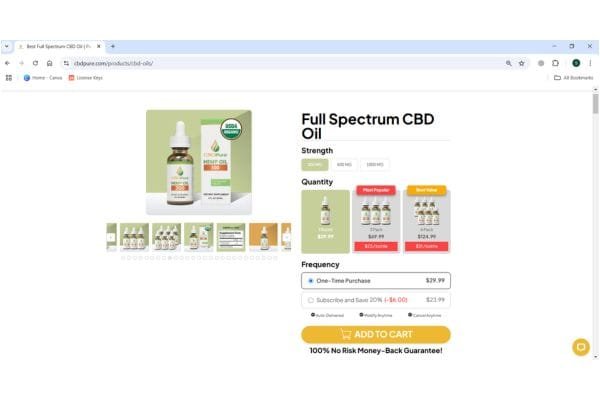This screenshot has height=400, width=600.
Task: Select the Most Popular 3-pack quantity
Action: (x=376, y=219)
